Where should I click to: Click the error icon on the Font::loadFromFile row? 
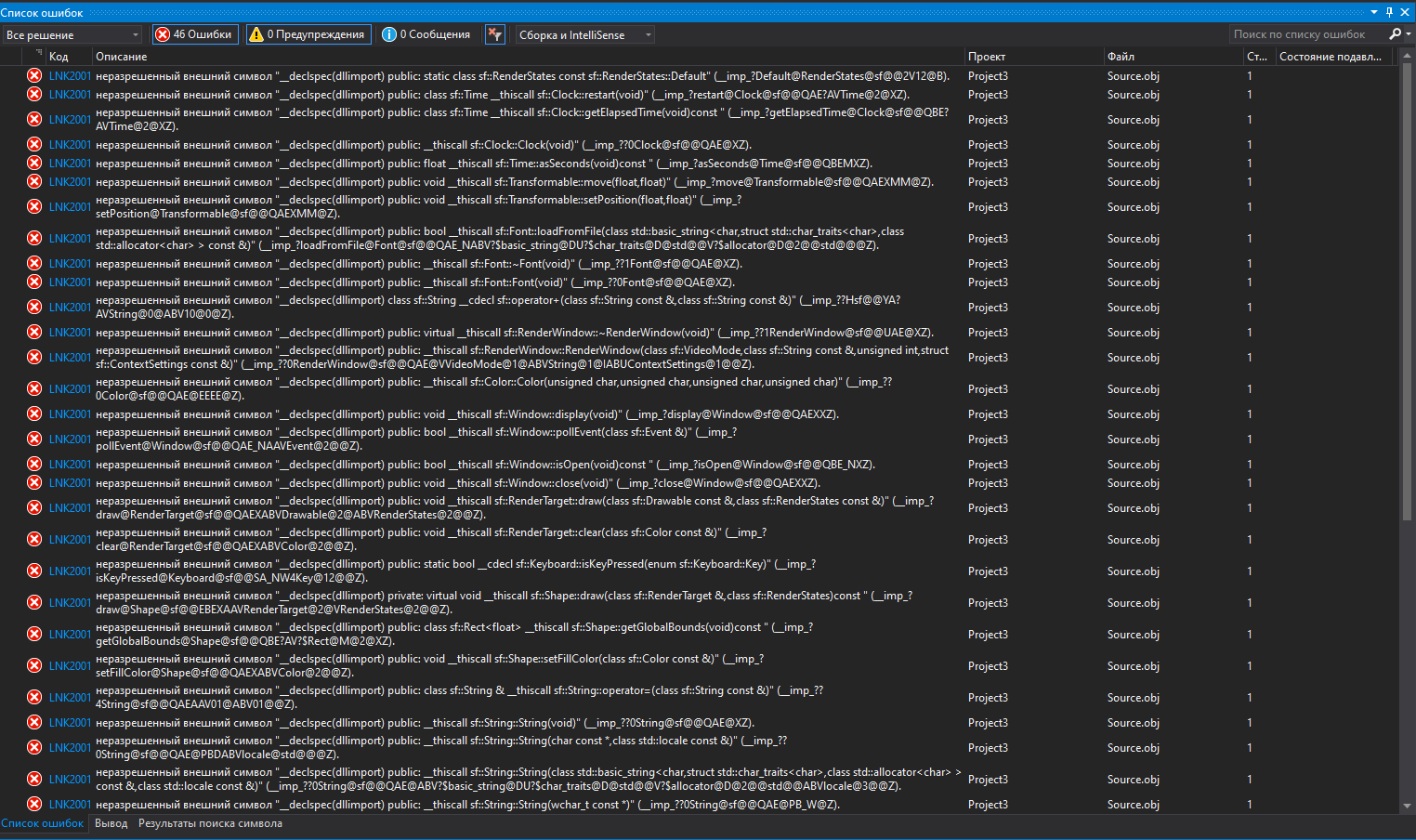pyautogui.click(x=34, y=238)
